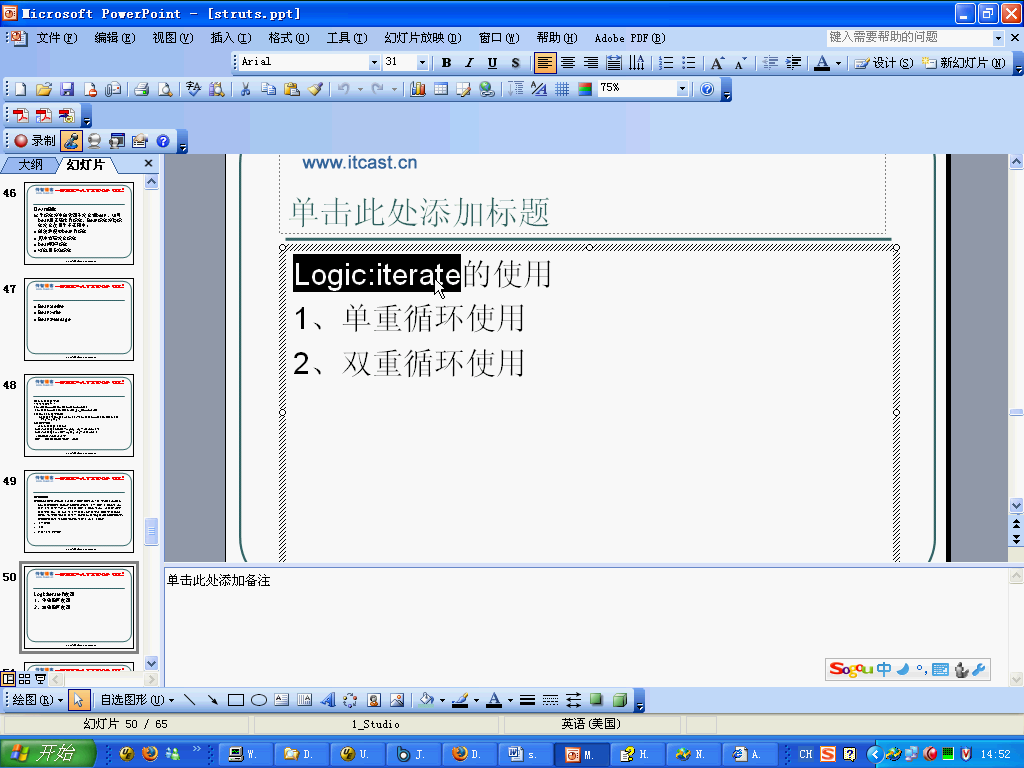This screenshot has width=1024, height=768.
Task: Center align the text
Action: 568,63
